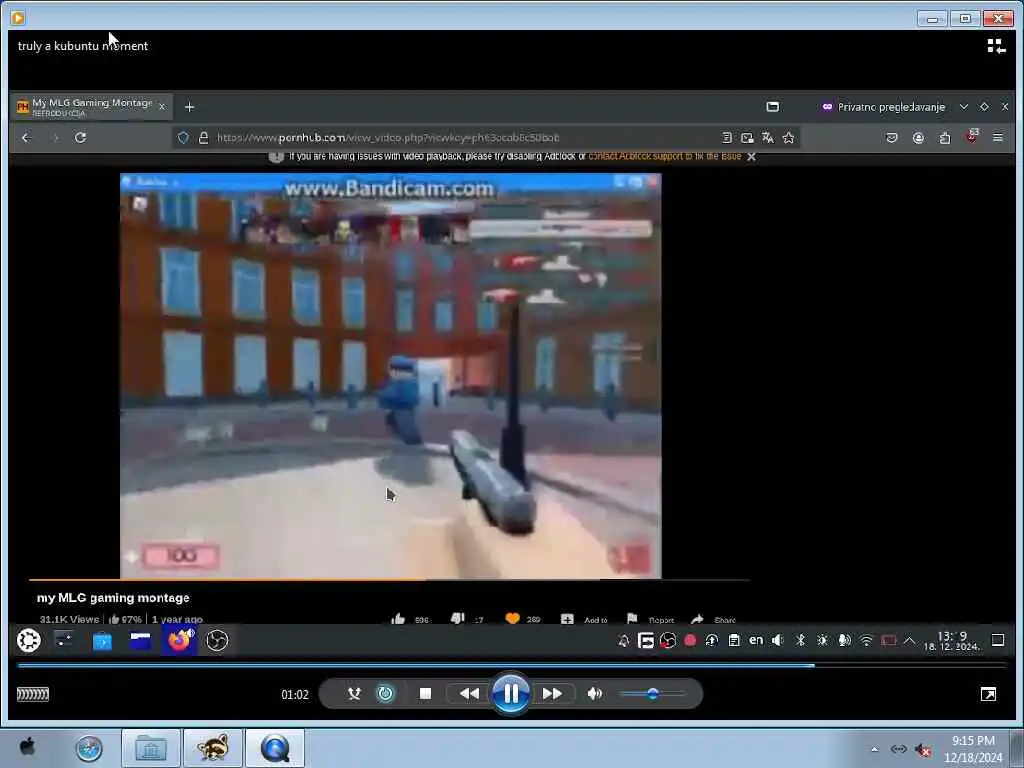1024x768 pixels.
Task: Click the Firefox back arrow
Action: (26, 138)
